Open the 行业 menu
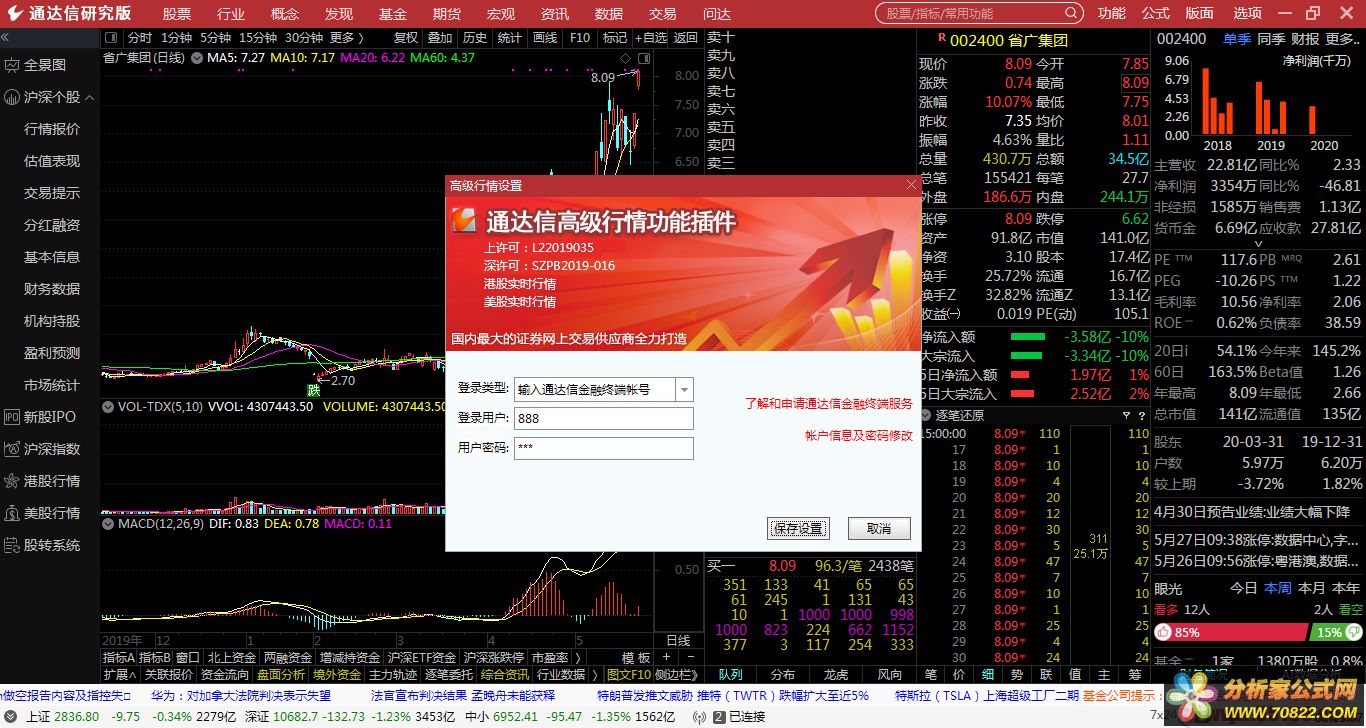 [x=231, y=14]
